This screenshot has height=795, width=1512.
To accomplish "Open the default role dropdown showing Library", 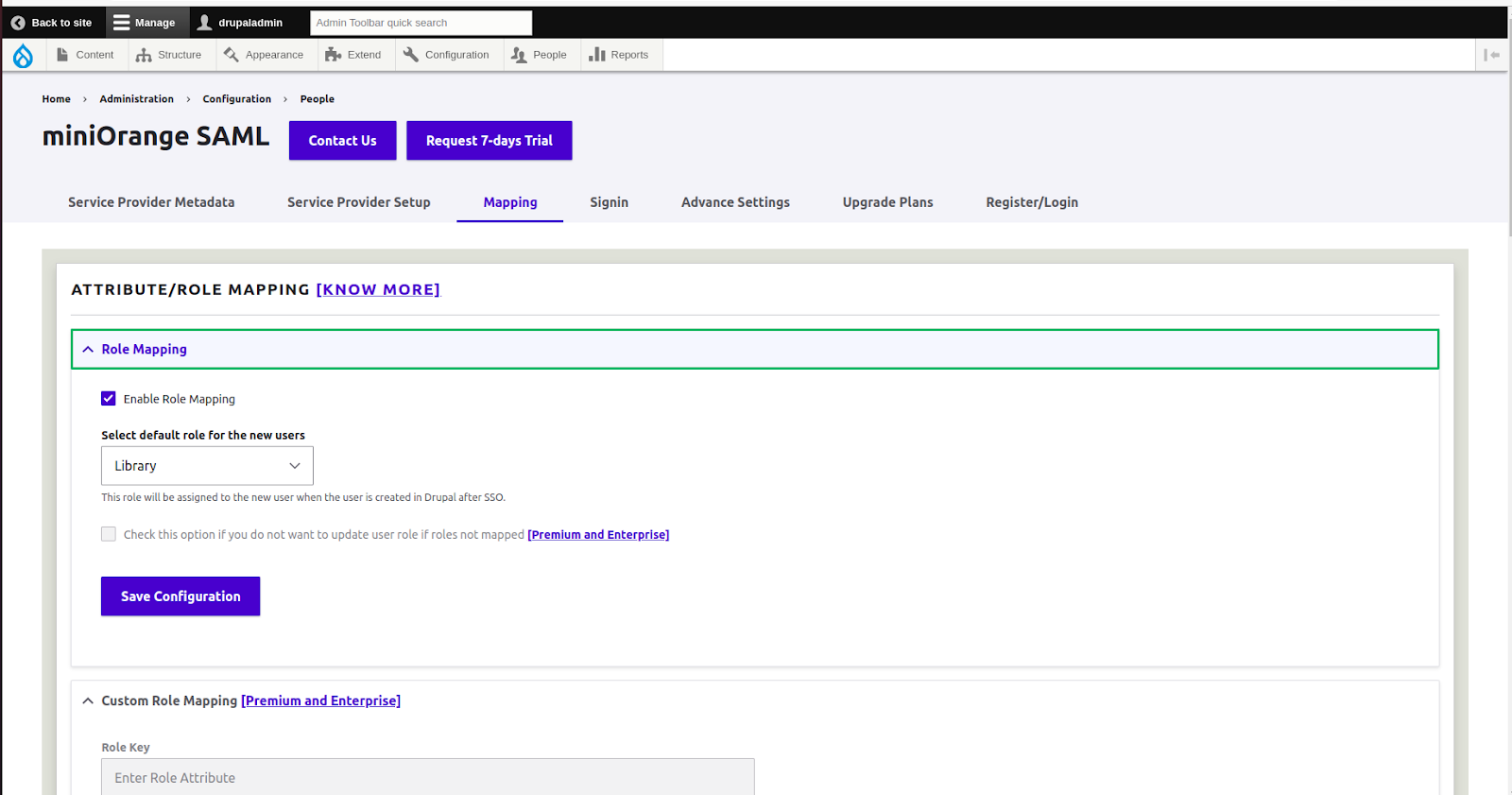I will 207,466.
